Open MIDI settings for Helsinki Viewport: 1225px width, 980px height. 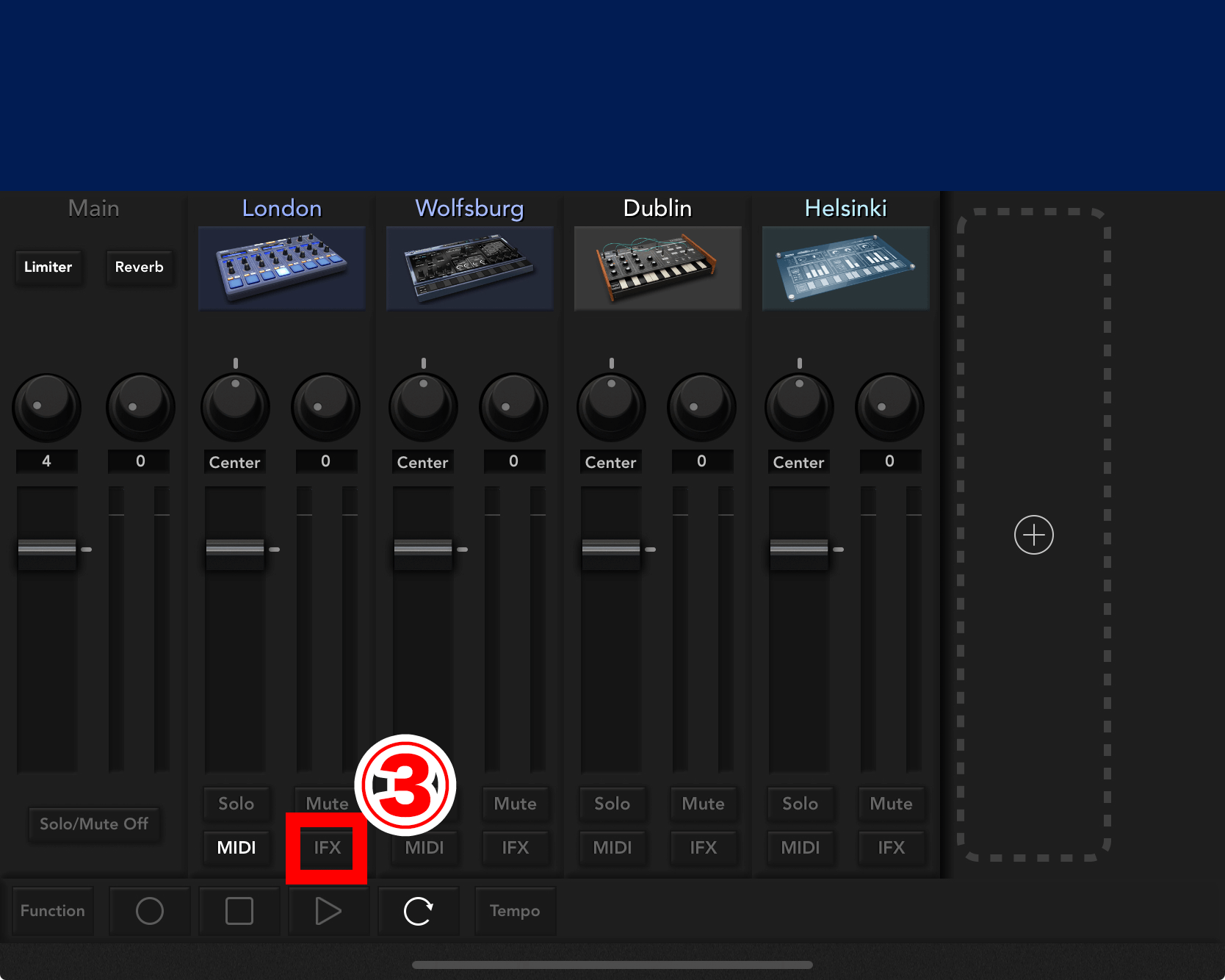tap(801, 848)
